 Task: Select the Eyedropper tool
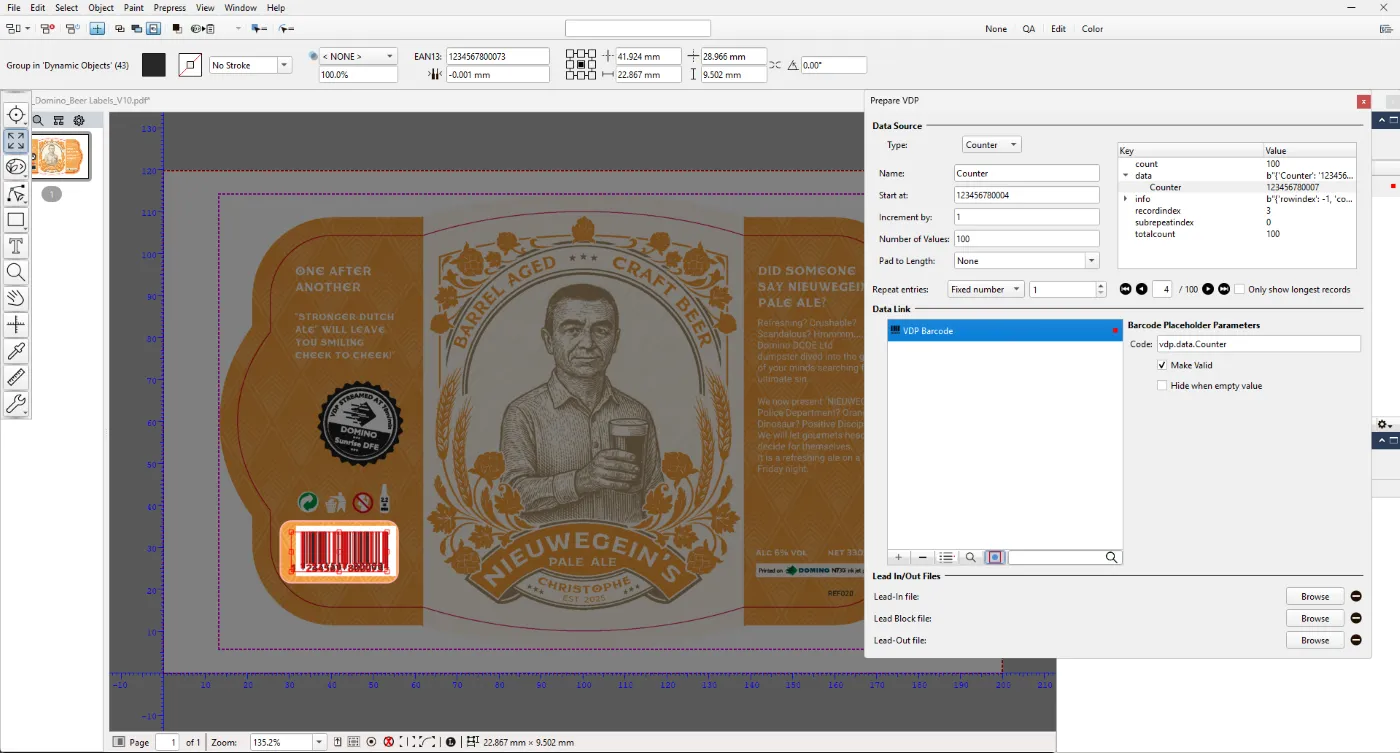pyautogui.click(x=16, y=351)
